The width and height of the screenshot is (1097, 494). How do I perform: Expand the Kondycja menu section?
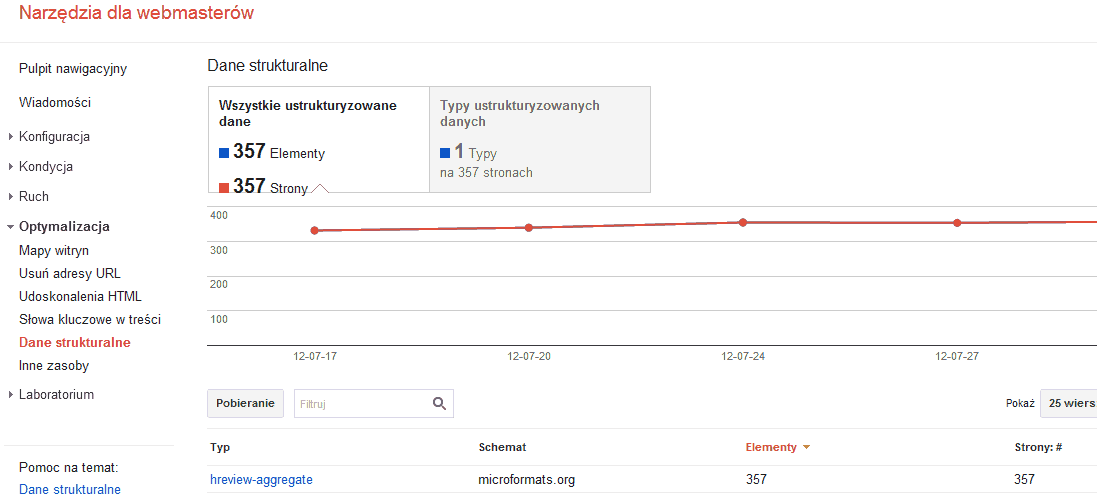(x=10, y=167)
